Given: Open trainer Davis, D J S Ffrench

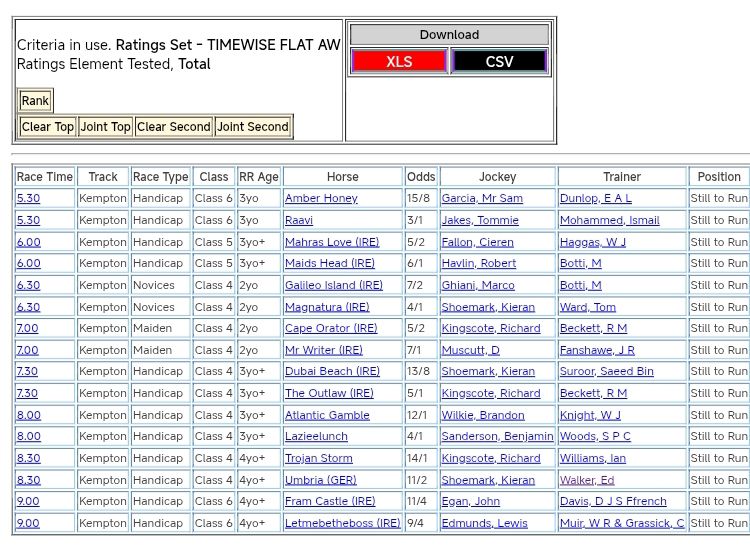Looking at the screenshot, I should pos(612,501).
